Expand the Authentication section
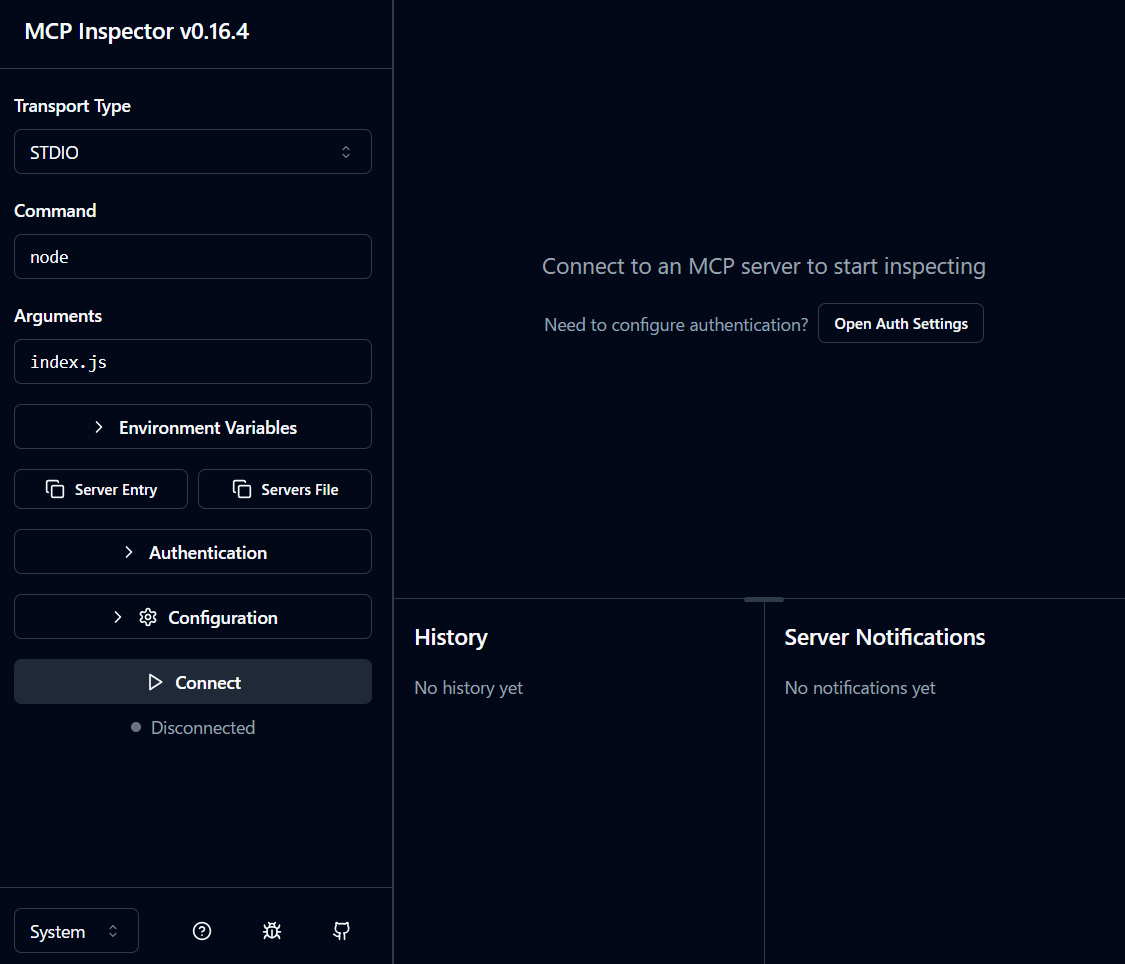 pos(193,552)
